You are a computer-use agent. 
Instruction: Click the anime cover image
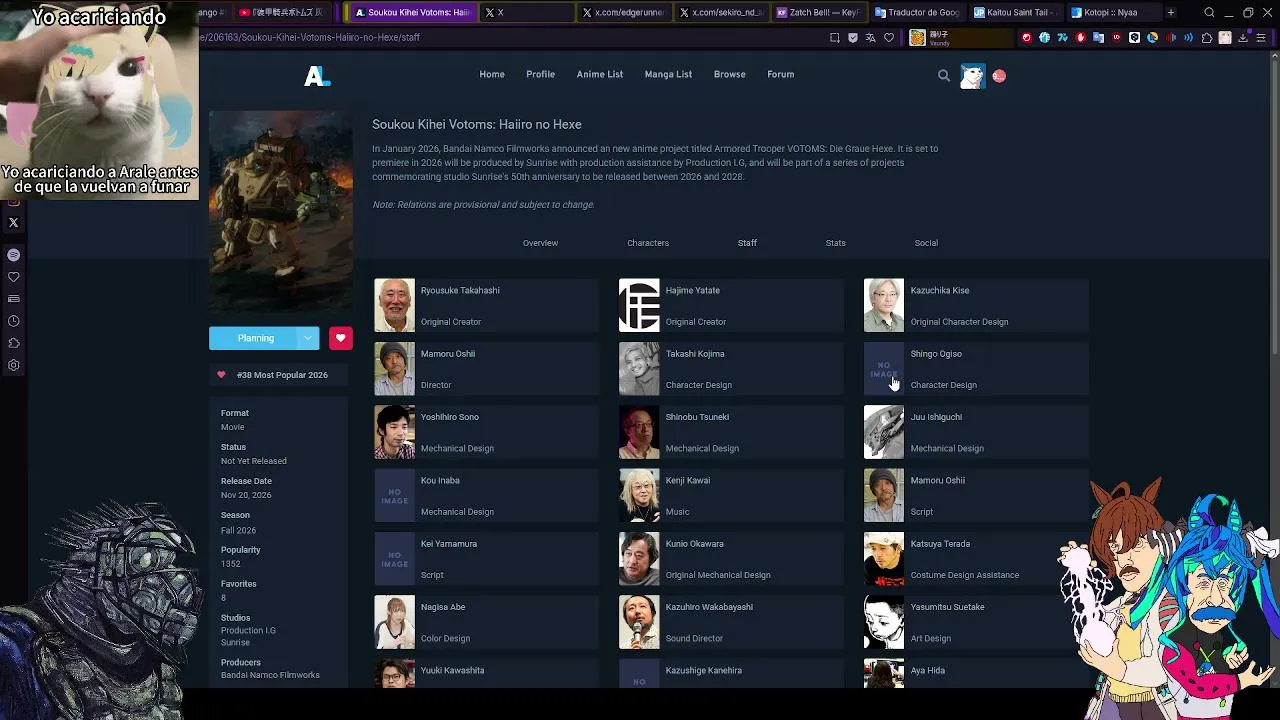pyautogui.click(x=281, y=212)
